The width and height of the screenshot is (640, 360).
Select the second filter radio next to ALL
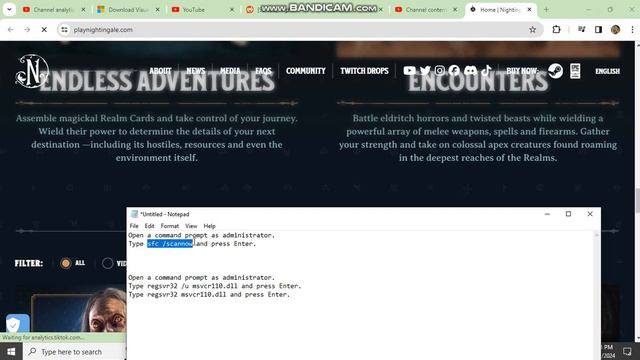pyautogui.click(x=107, y=263)
